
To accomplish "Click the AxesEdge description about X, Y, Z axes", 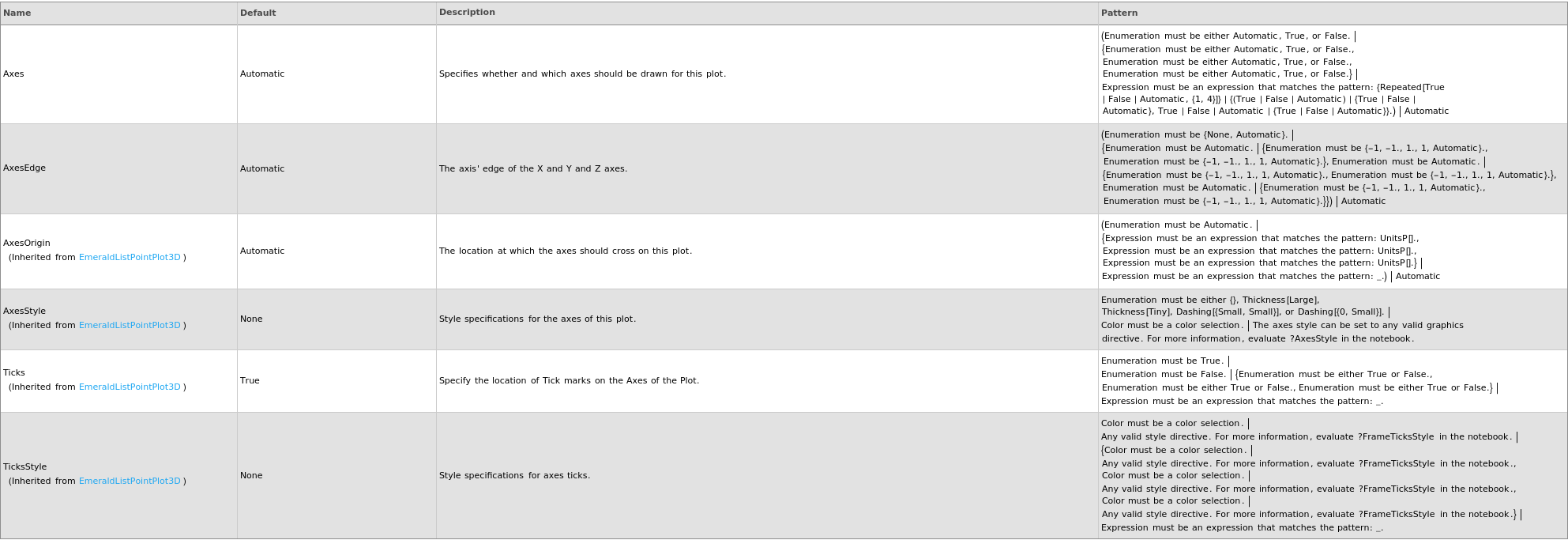I will pos(533,169).
